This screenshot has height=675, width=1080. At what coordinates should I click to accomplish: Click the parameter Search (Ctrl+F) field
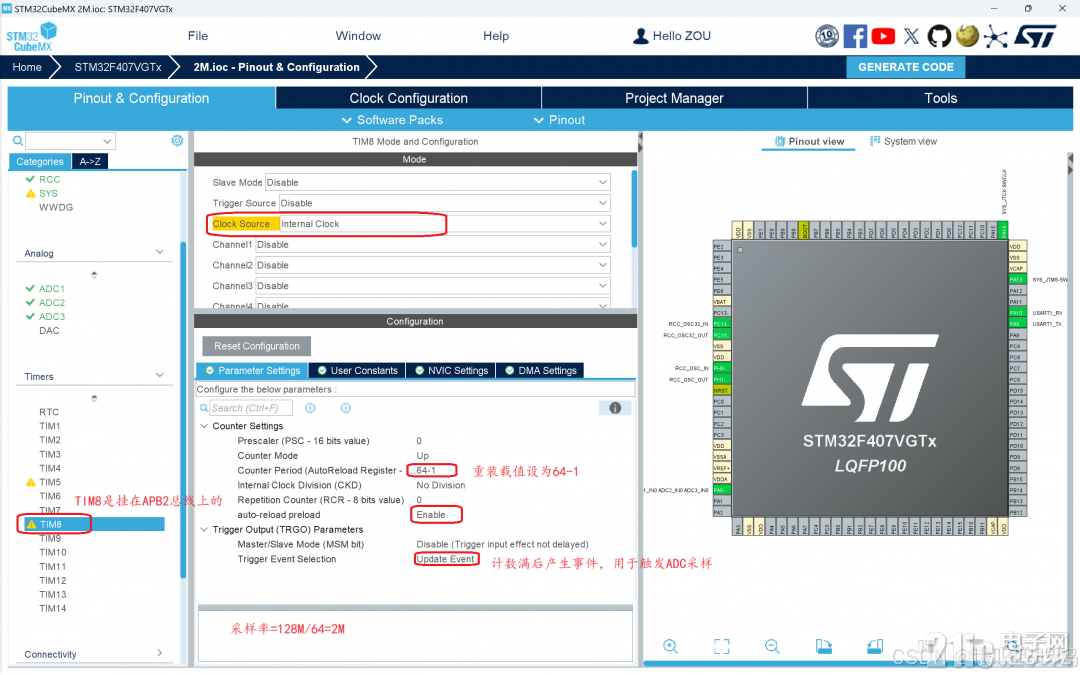(251, 408)
